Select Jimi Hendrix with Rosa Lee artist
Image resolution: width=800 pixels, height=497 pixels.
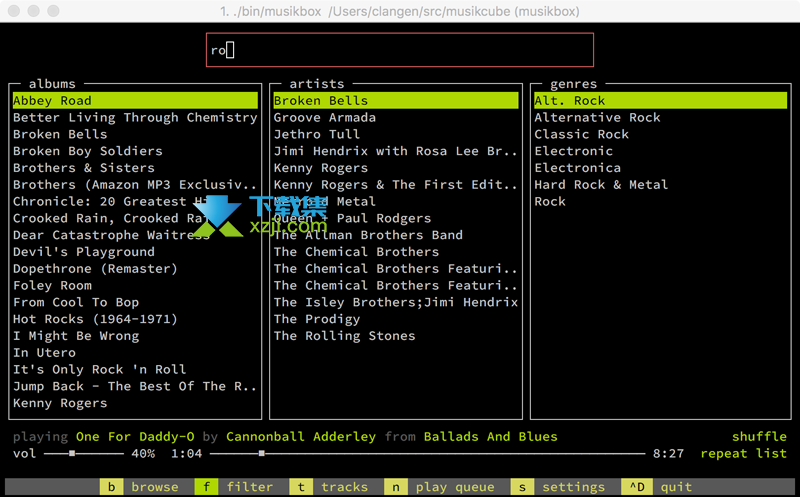[396, 151]
